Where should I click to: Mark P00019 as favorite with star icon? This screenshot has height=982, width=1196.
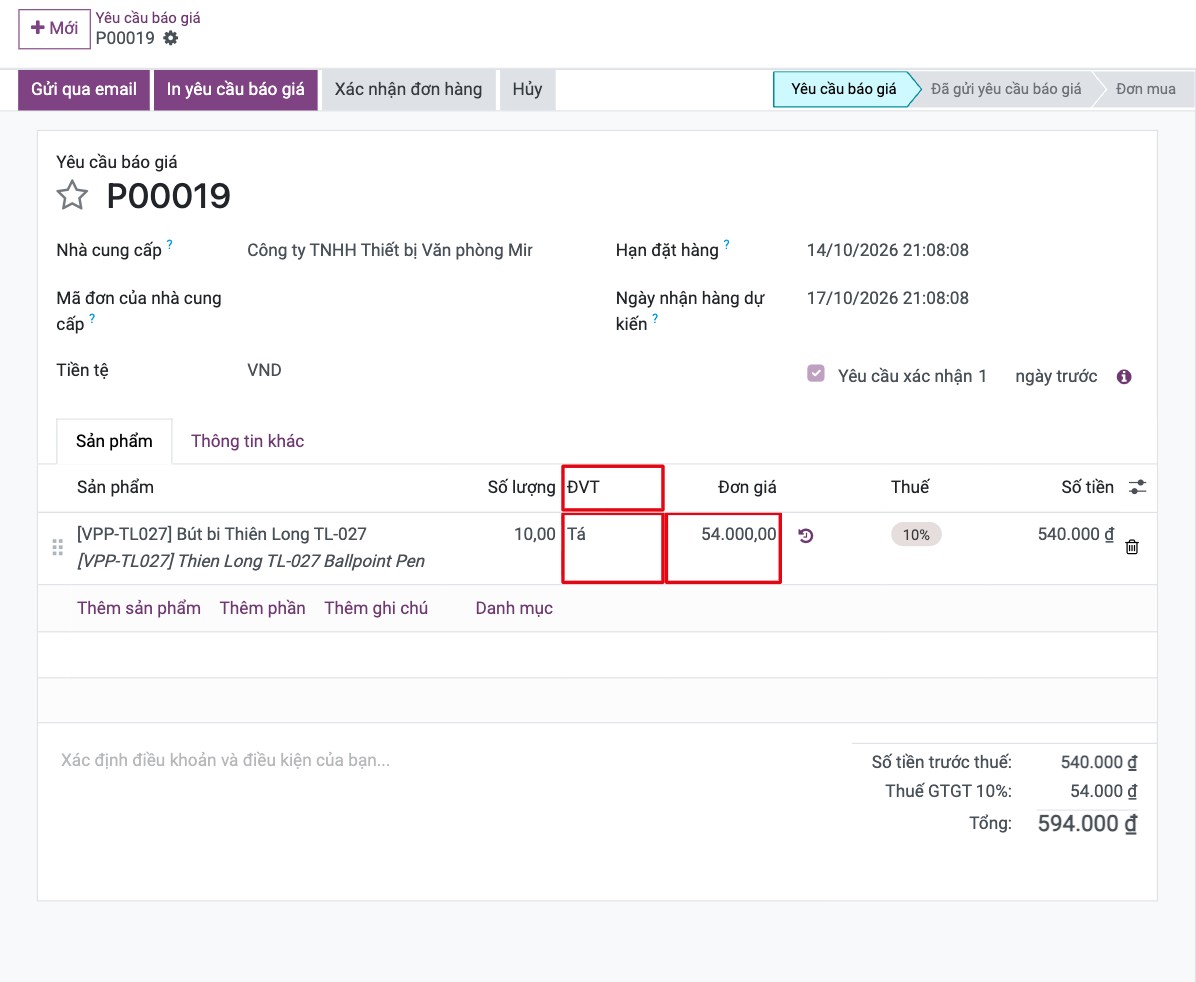(x=72, y=195)
